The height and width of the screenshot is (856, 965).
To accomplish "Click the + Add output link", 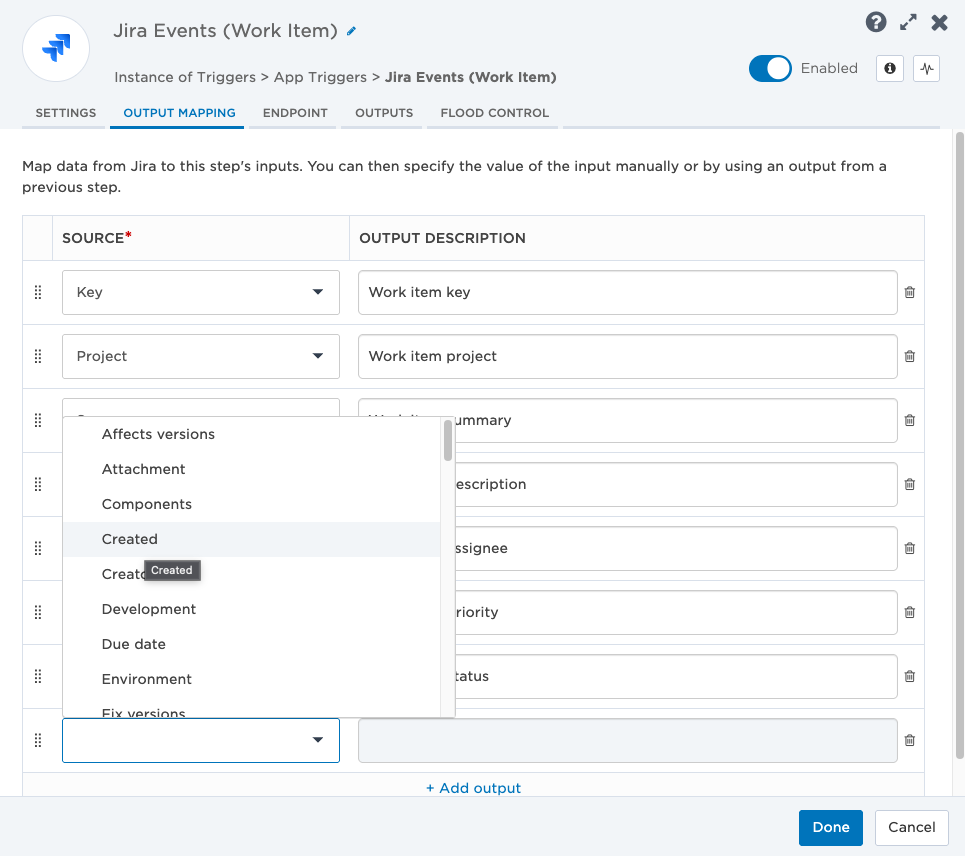I will pos(473,788).
